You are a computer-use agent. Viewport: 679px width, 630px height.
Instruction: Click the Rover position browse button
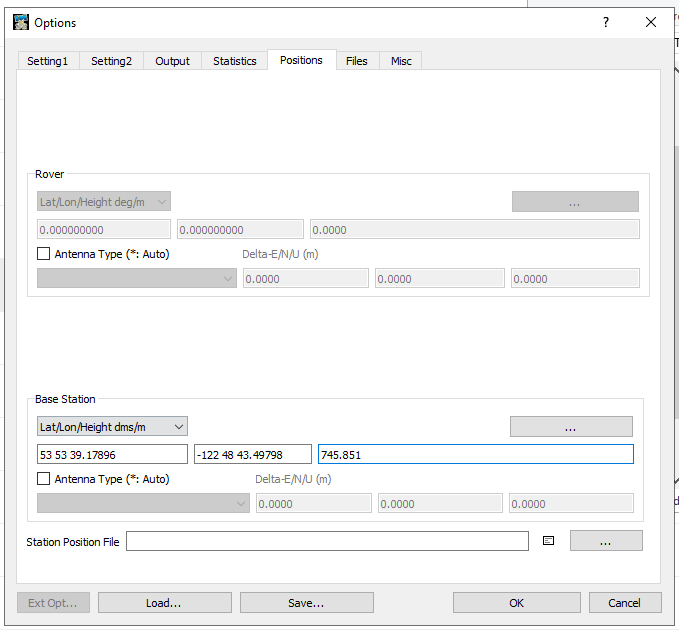coord(575,202)
